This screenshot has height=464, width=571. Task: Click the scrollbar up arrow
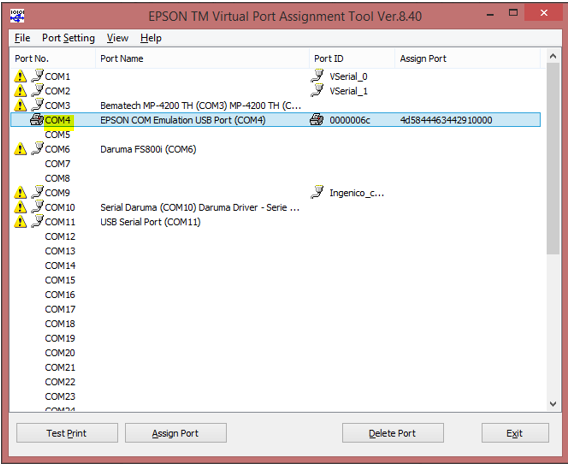click(x=553, y=56)
